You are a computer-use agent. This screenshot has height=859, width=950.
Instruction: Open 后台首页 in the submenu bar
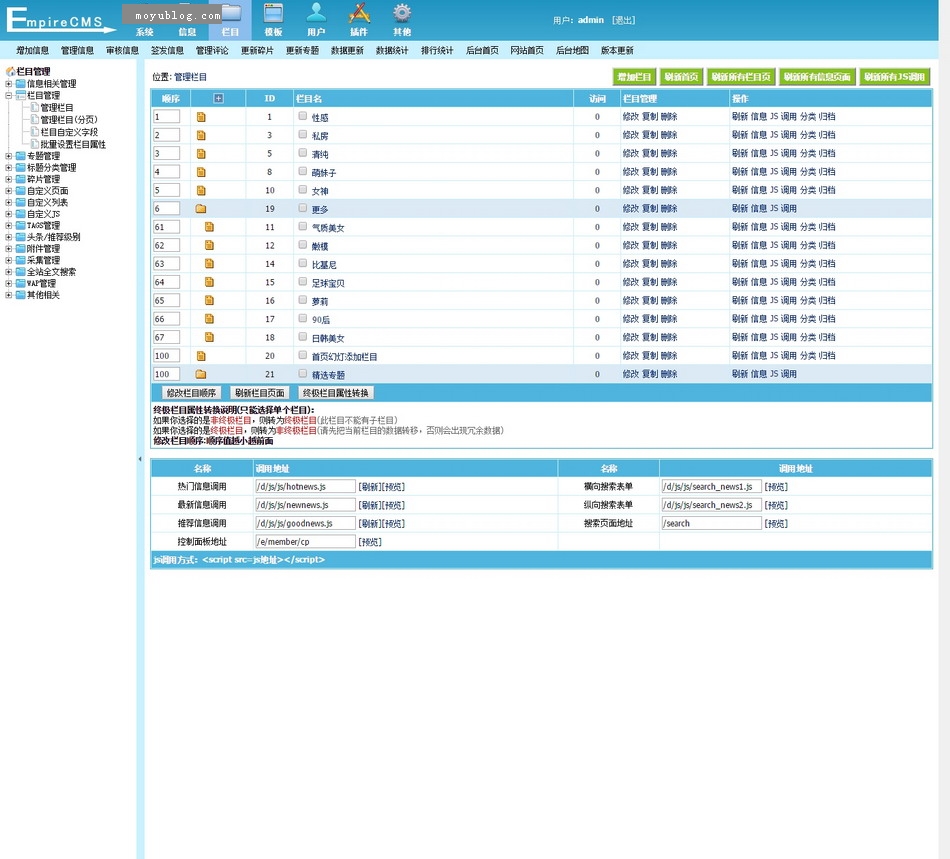[482, 50]
